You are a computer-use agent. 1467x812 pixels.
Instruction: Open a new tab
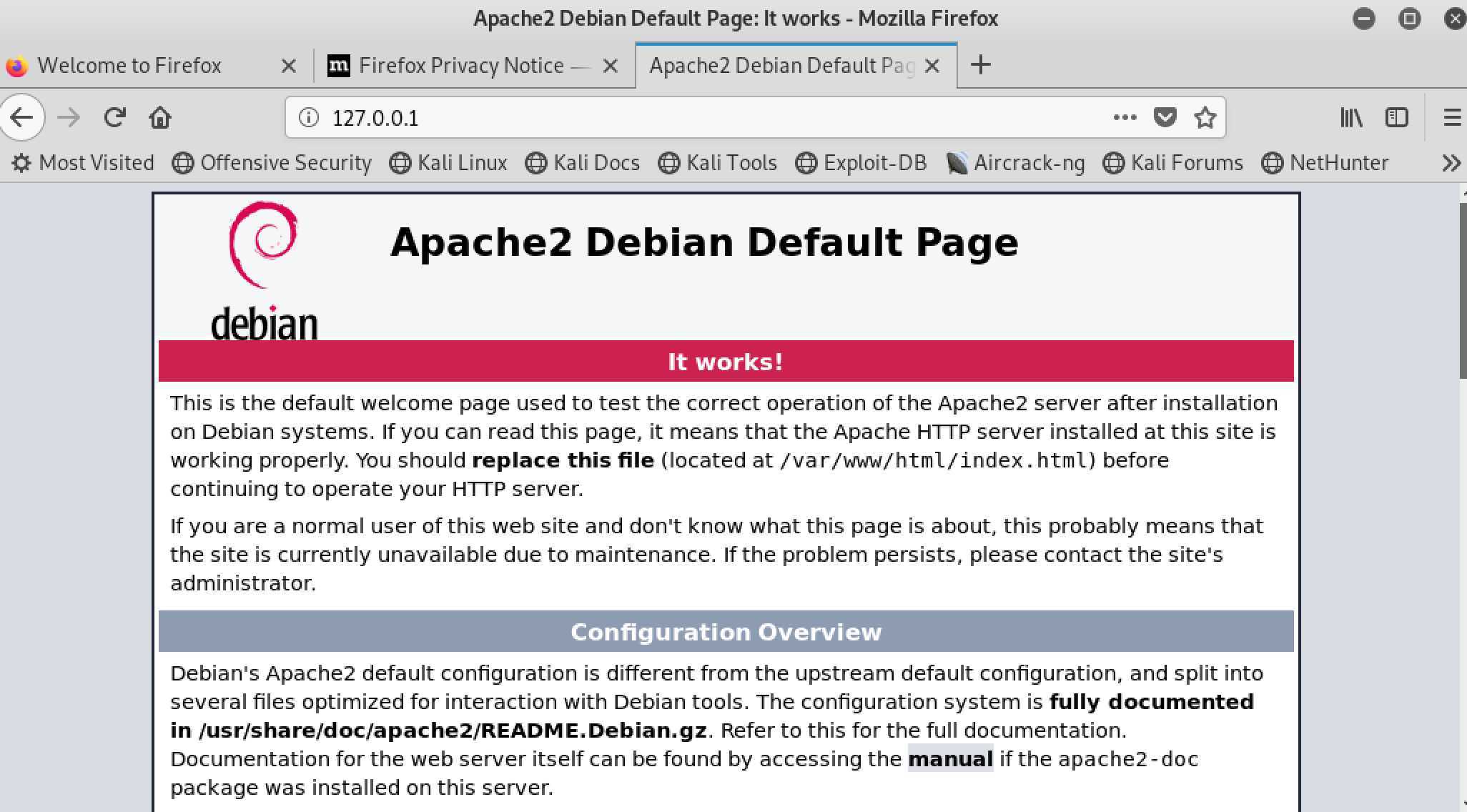pyautogui.click(x=981, y=65)
